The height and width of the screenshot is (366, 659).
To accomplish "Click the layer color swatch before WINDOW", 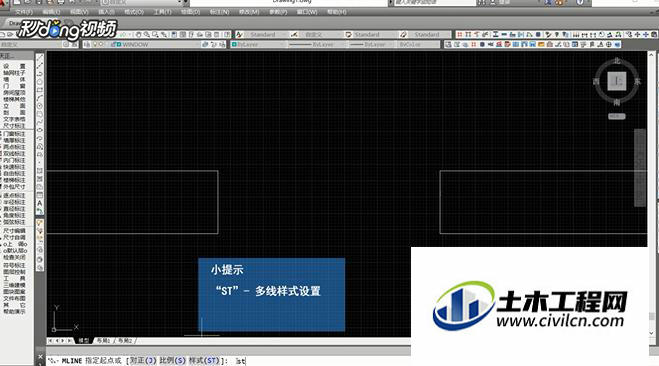I will point(119,44).
